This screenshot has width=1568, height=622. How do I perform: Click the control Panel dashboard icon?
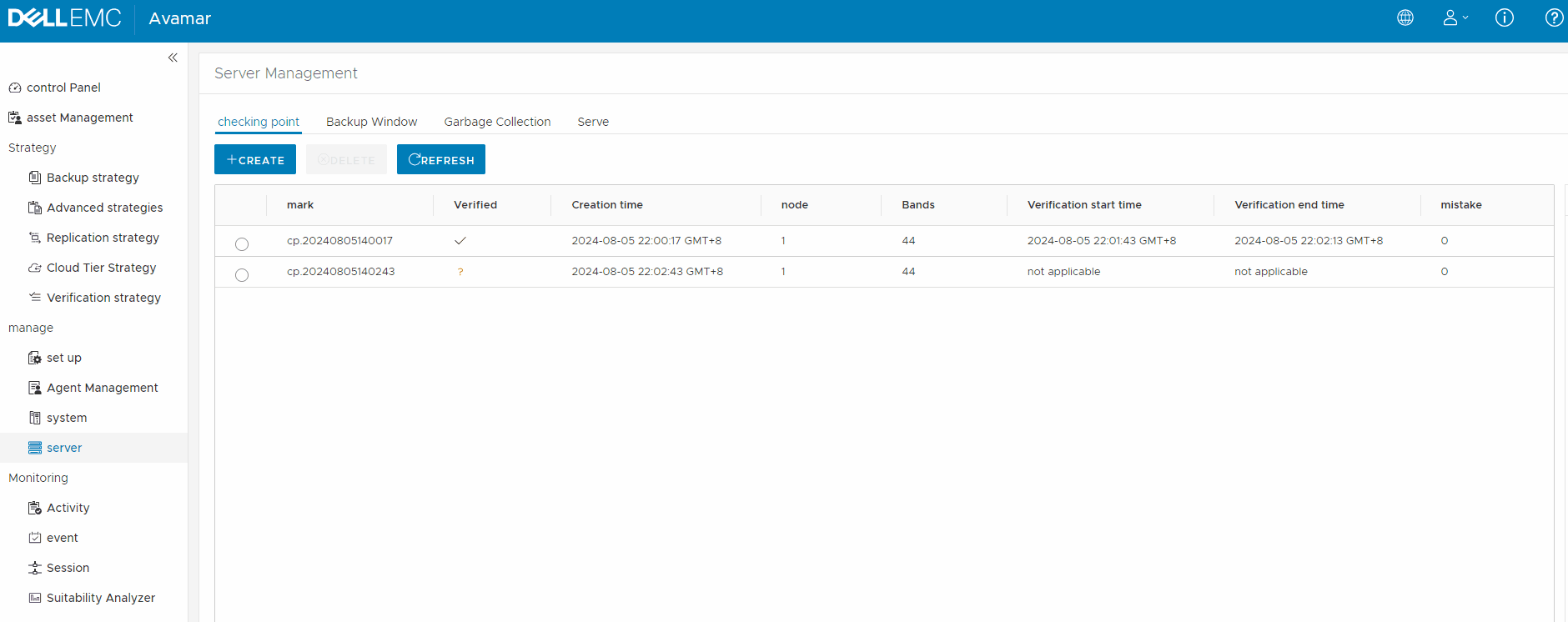[x=15, y=88]
